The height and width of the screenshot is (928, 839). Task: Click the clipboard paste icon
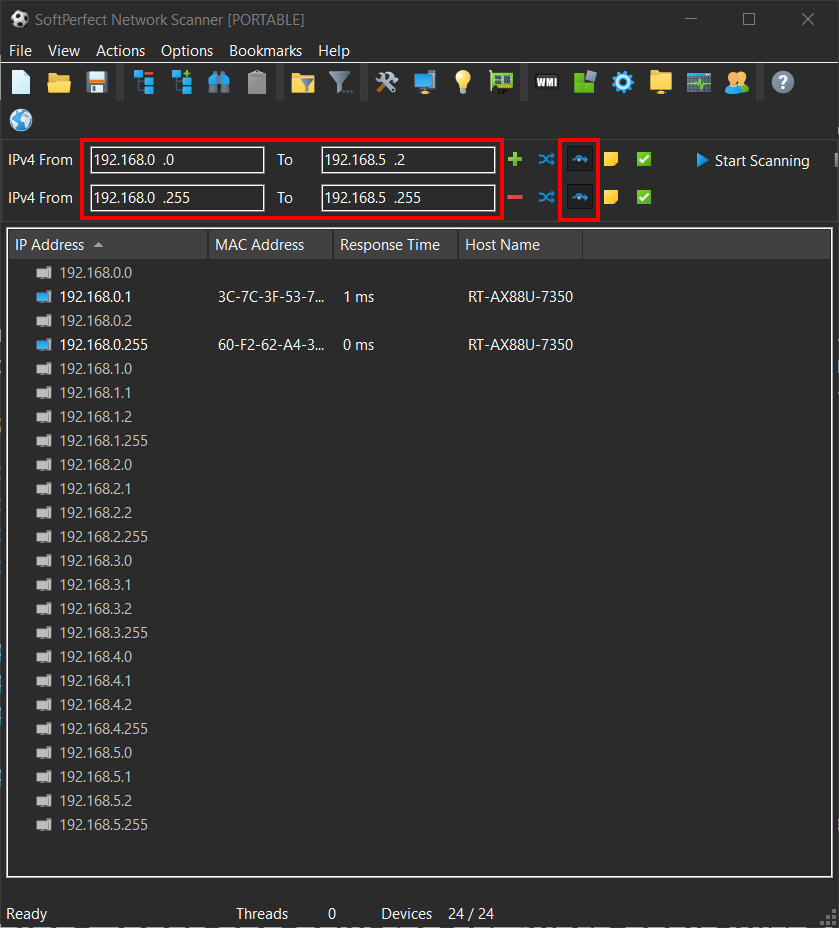(x=257, y=82)
